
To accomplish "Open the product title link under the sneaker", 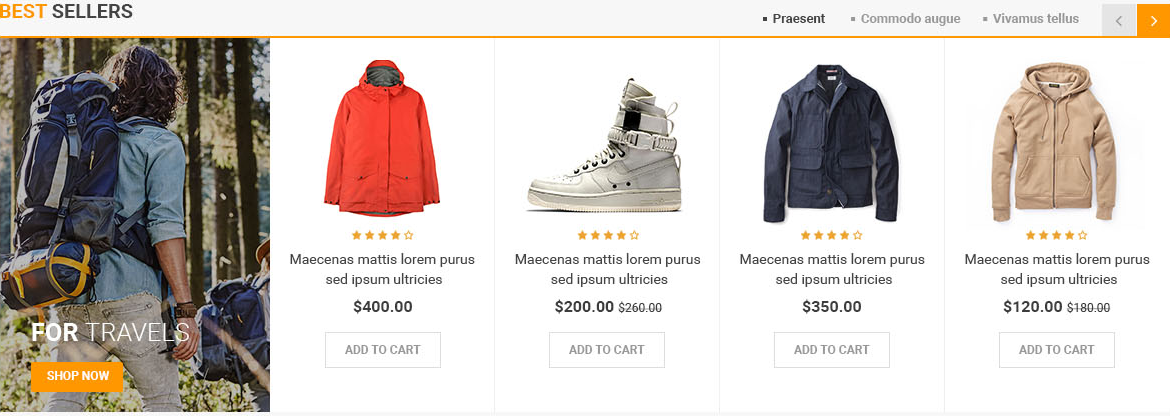I will tap(607, 269).
